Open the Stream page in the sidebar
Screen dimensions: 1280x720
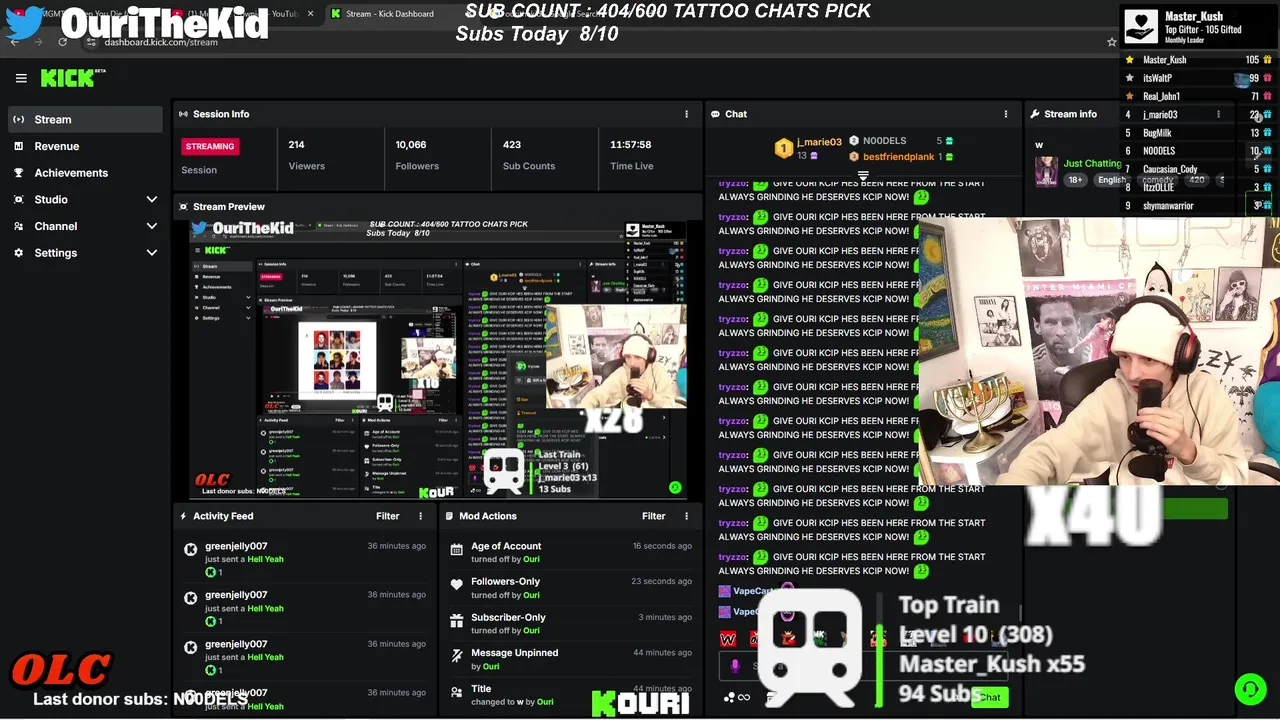coord(85,119)
